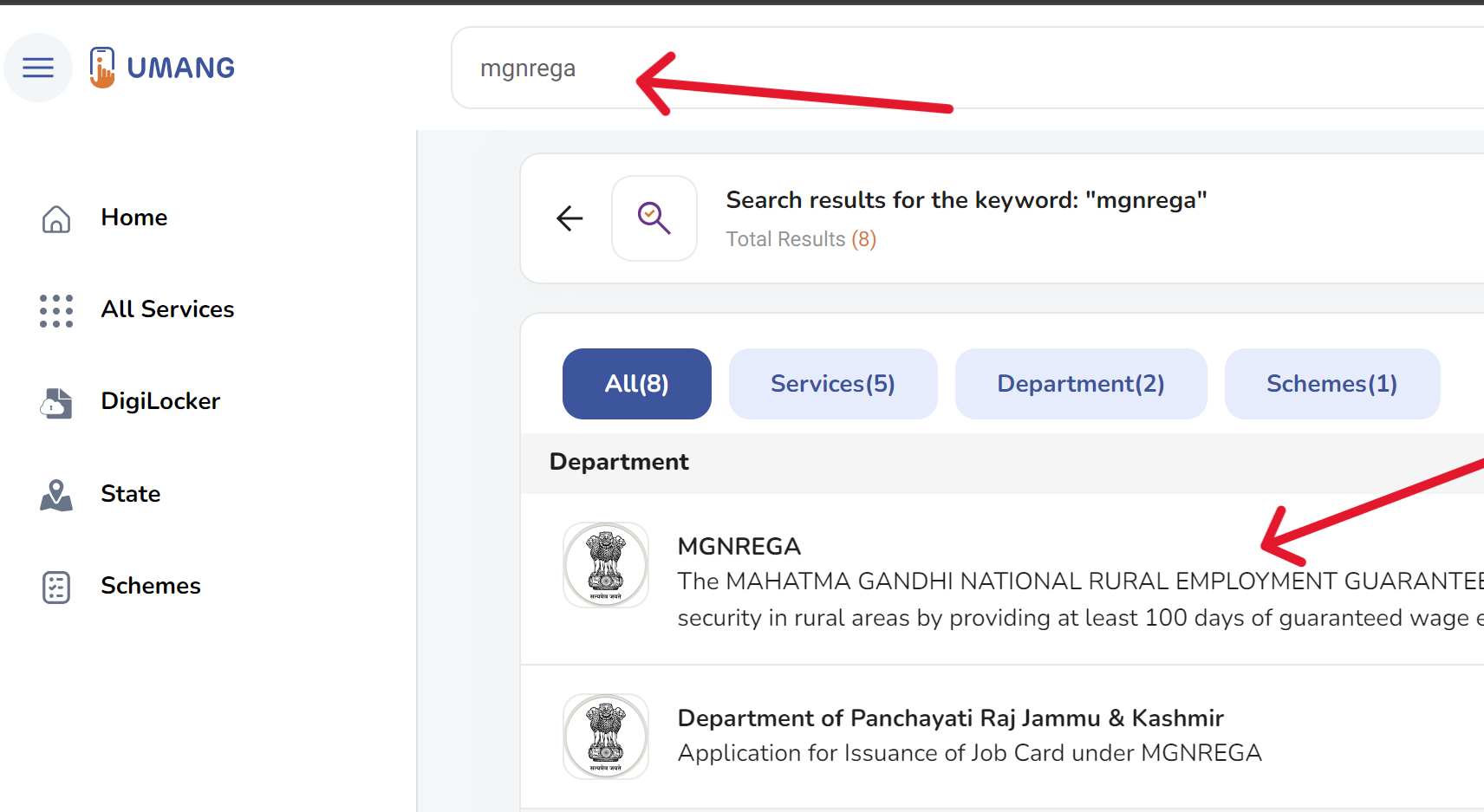Open Home in the sidebar
The width and height of the screenshot is (1484, 812).
(x=134, y=218)
